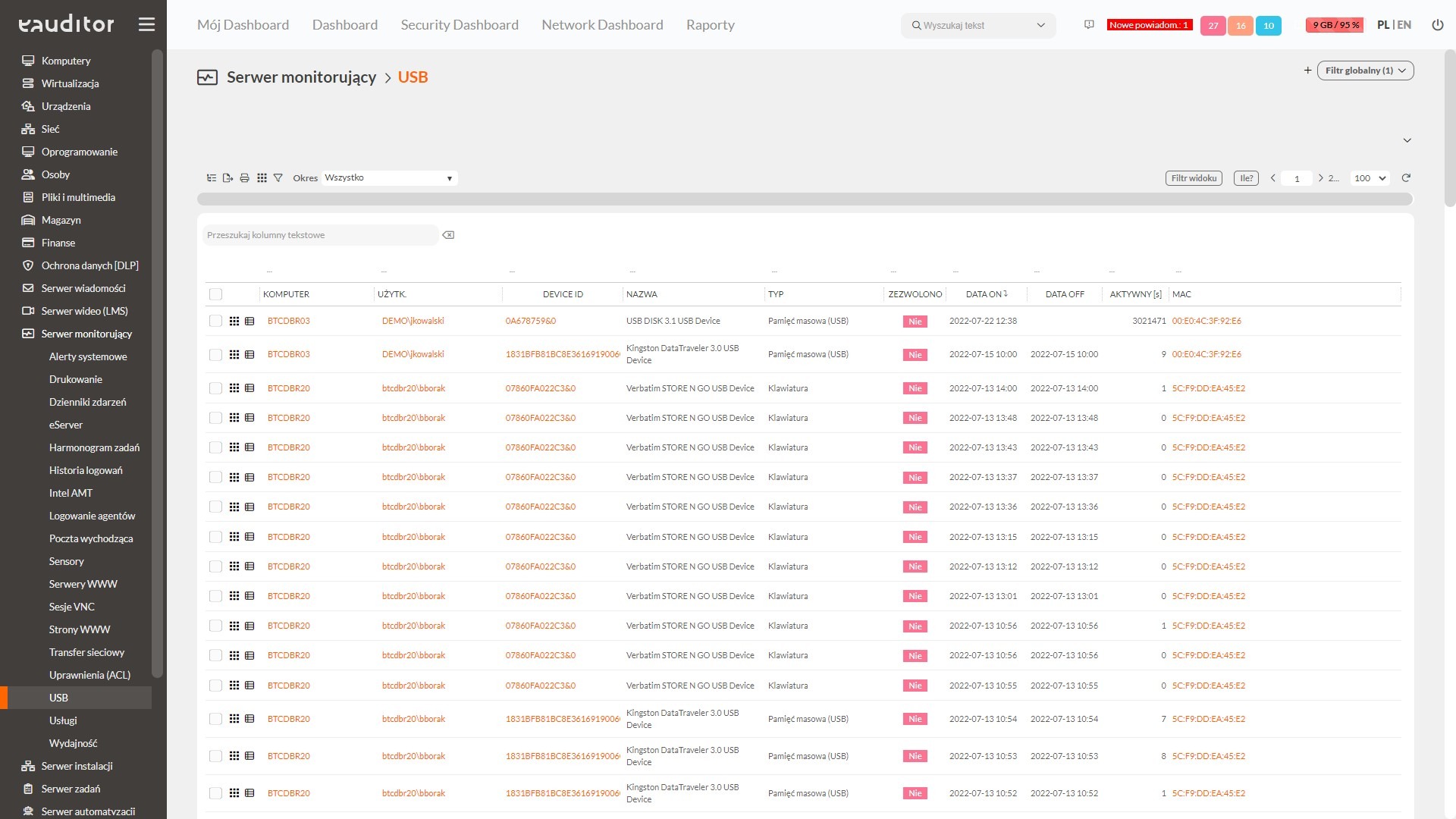This screenshot has width=1456, height=819.
Task: Open details icon for the 2022-07-13 13:48 row
Action: pos(249,418)
